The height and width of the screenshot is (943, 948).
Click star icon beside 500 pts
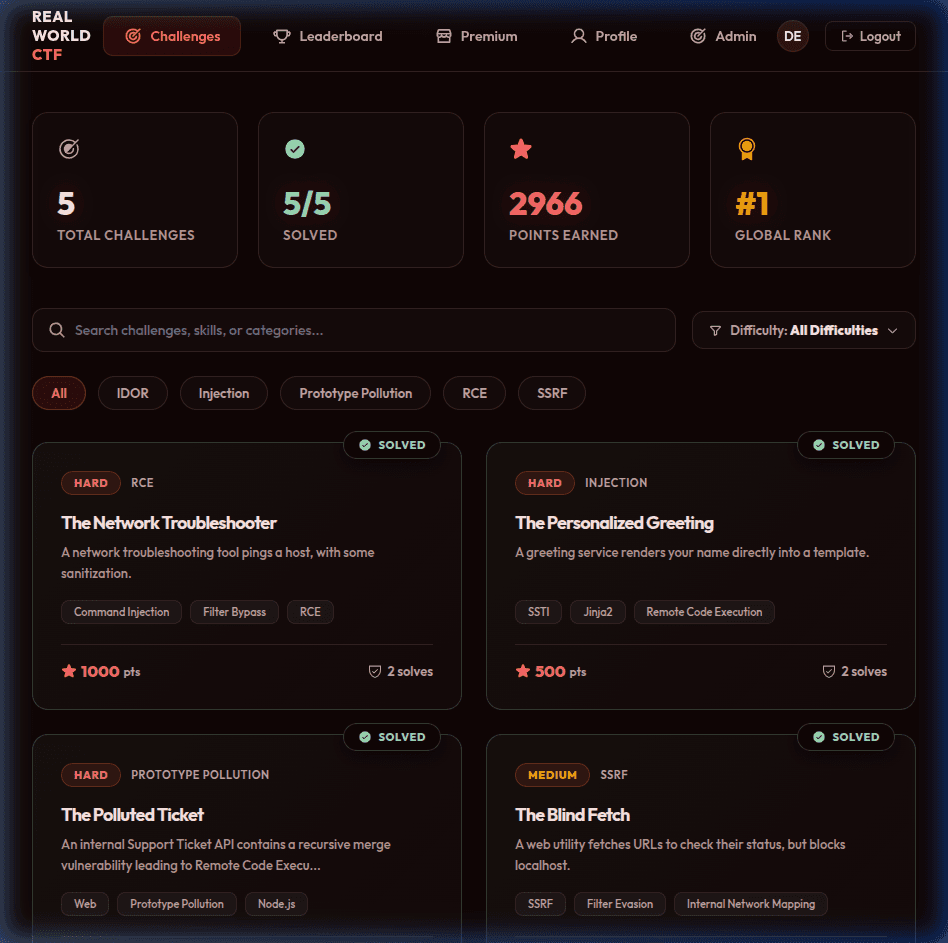point(523,671)
